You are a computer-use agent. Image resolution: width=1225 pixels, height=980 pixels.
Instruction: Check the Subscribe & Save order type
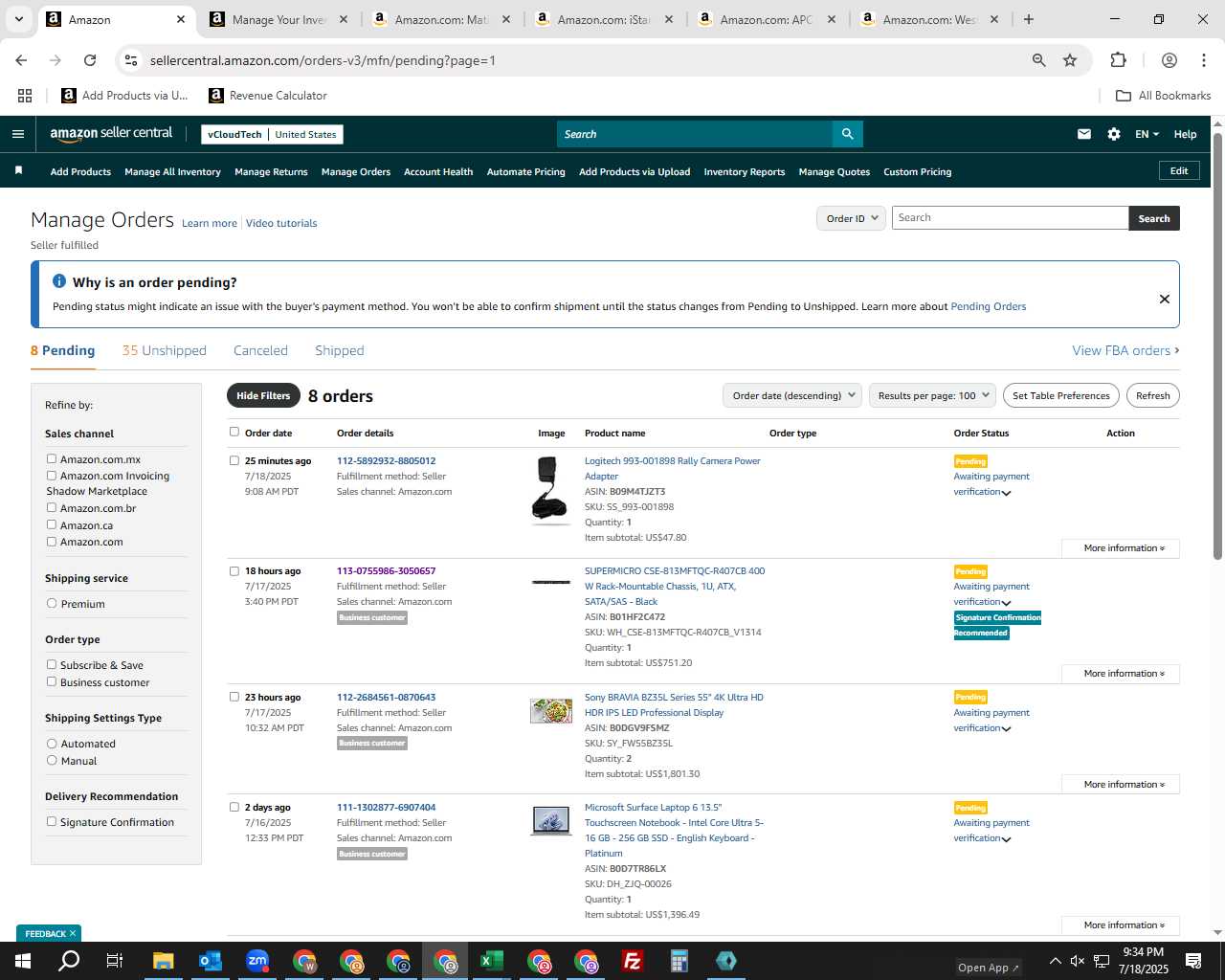pos(52,664)
